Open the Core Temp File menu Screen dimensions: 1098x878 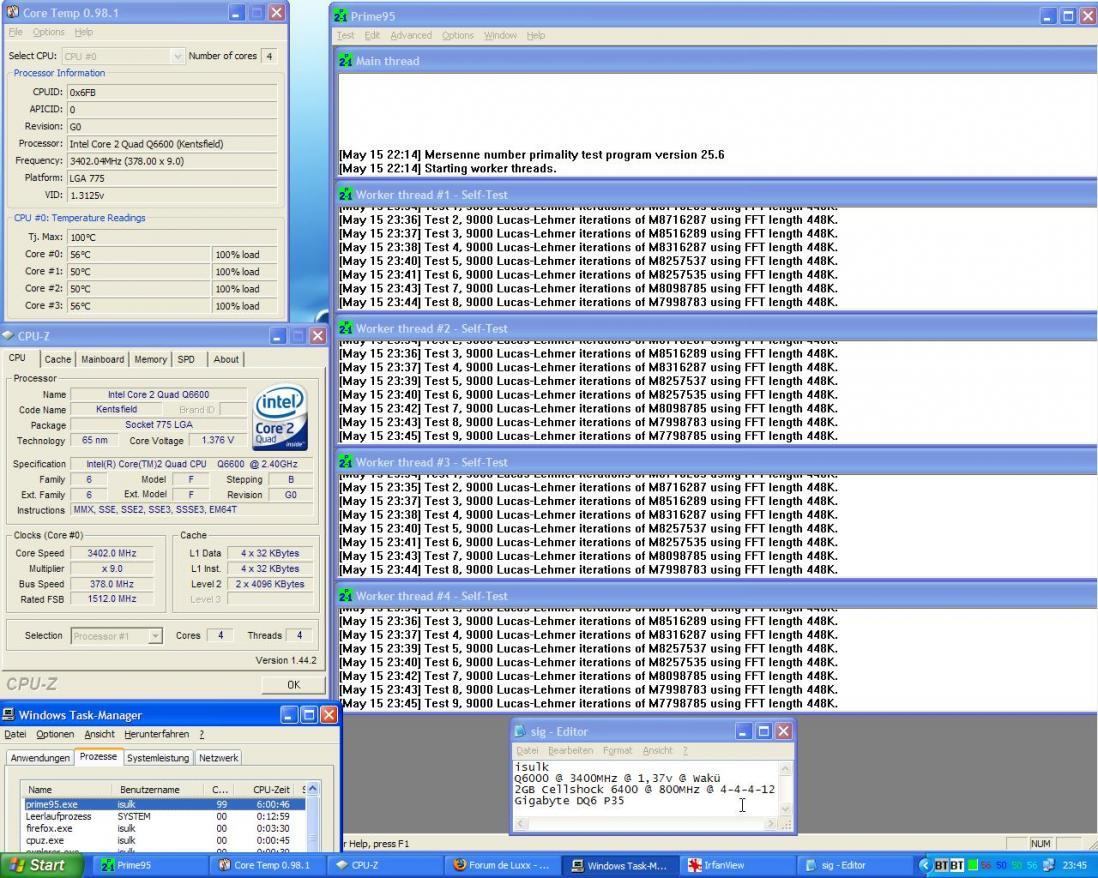15,32
